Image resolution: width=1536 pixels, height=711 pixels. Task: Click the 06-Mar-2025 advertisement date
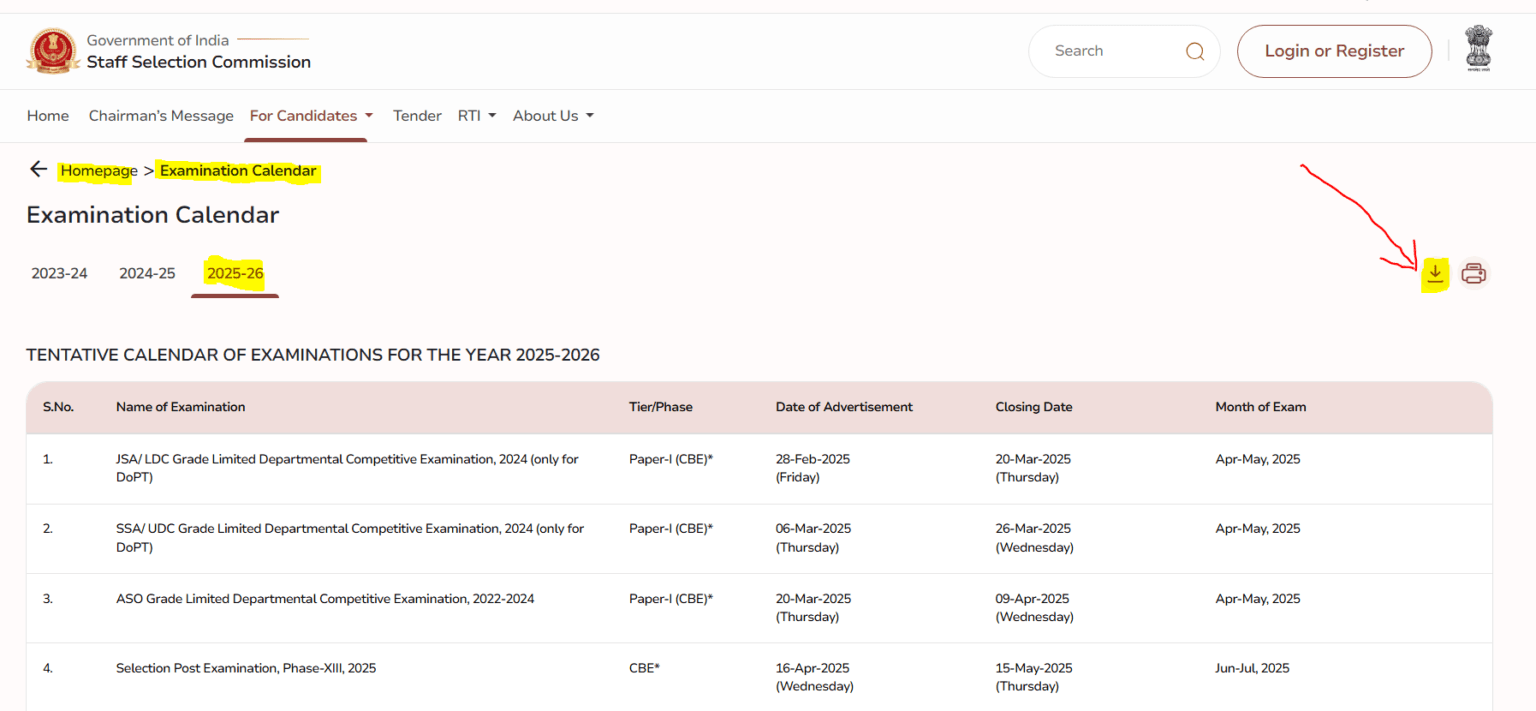click(x=813, y=528)
